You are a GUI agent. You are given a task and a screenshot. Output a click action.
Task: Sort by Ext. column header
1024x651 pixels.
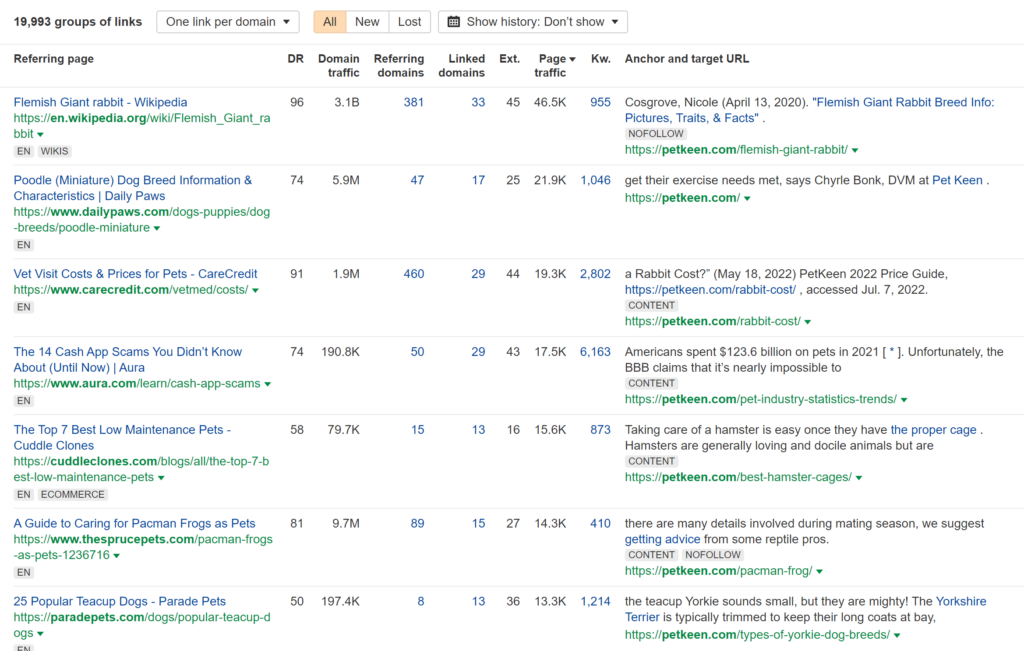point(509,59)
